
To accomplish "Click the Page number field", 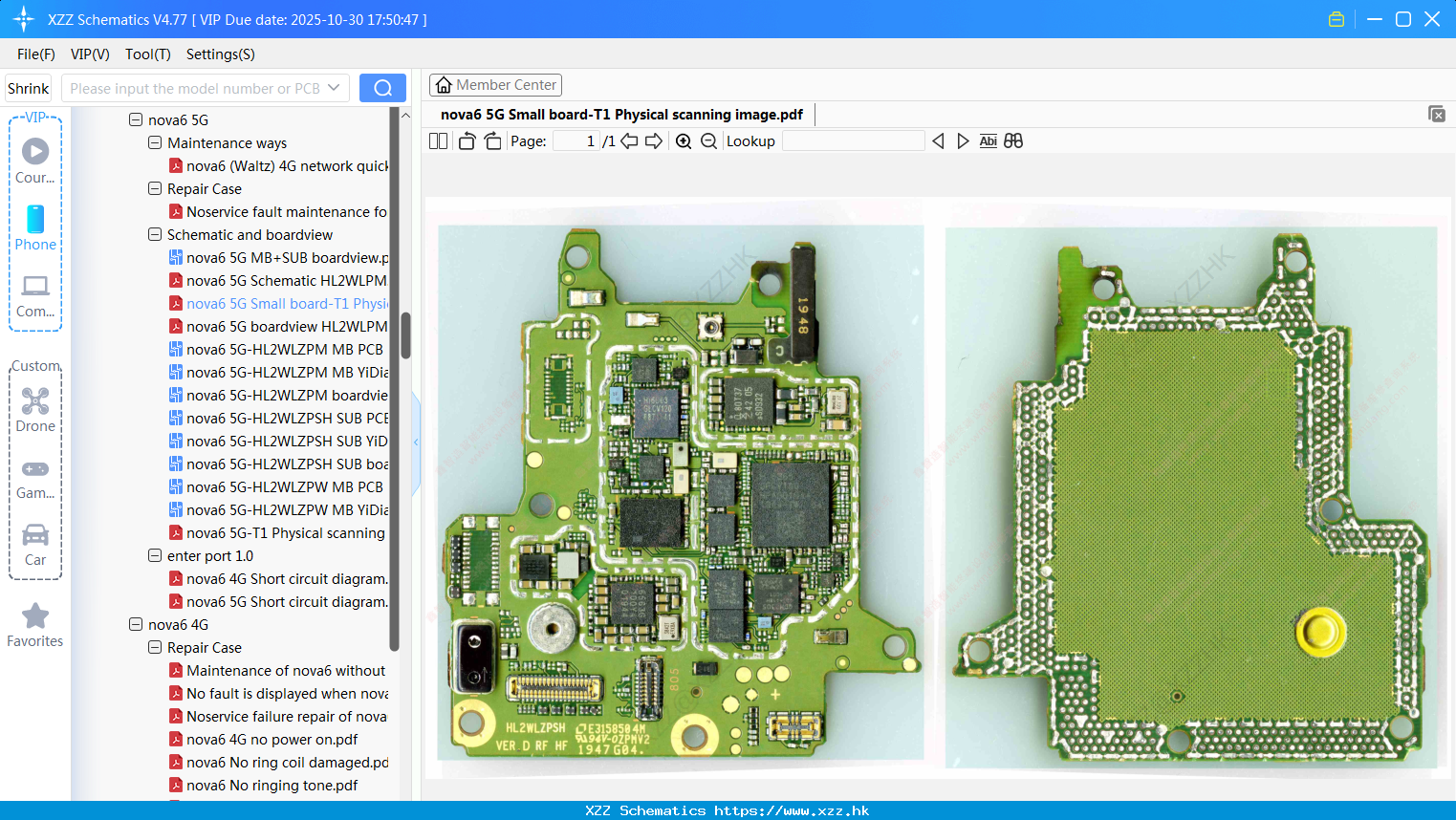I will [576, 140].
